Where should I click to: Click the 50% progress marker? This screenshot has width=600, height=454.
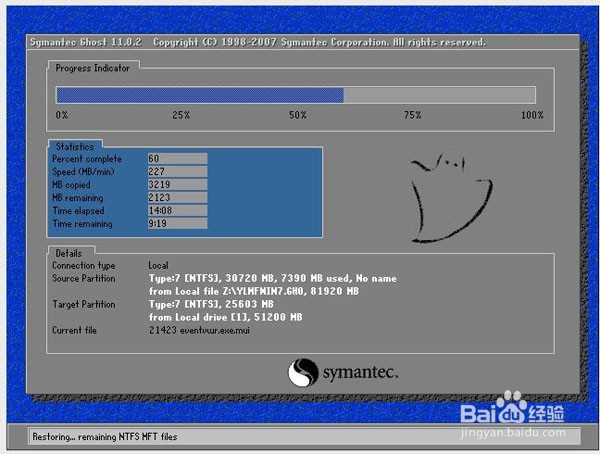pyautogui.click(x=298, y=115)
